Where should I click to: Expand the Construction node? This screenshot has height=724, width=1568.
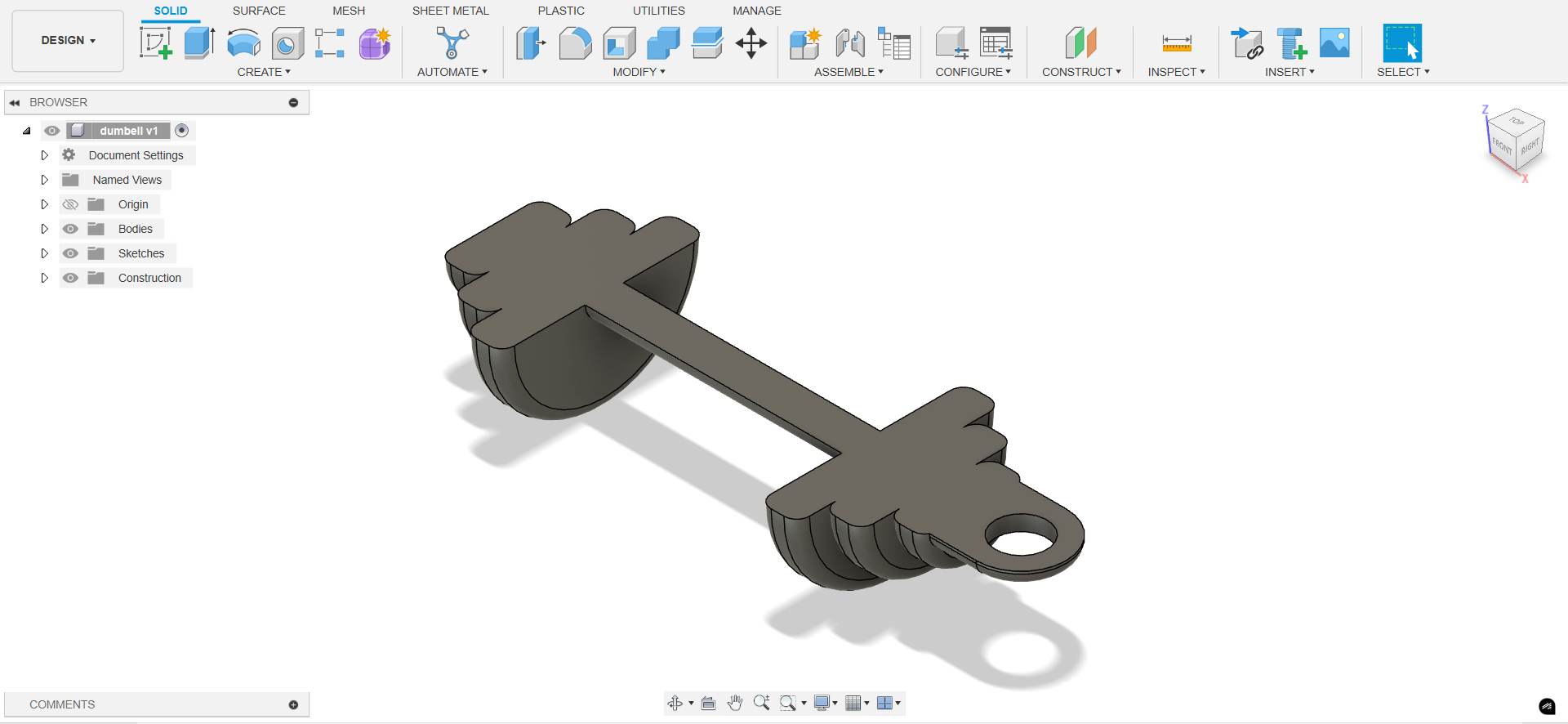coord(45,278)
